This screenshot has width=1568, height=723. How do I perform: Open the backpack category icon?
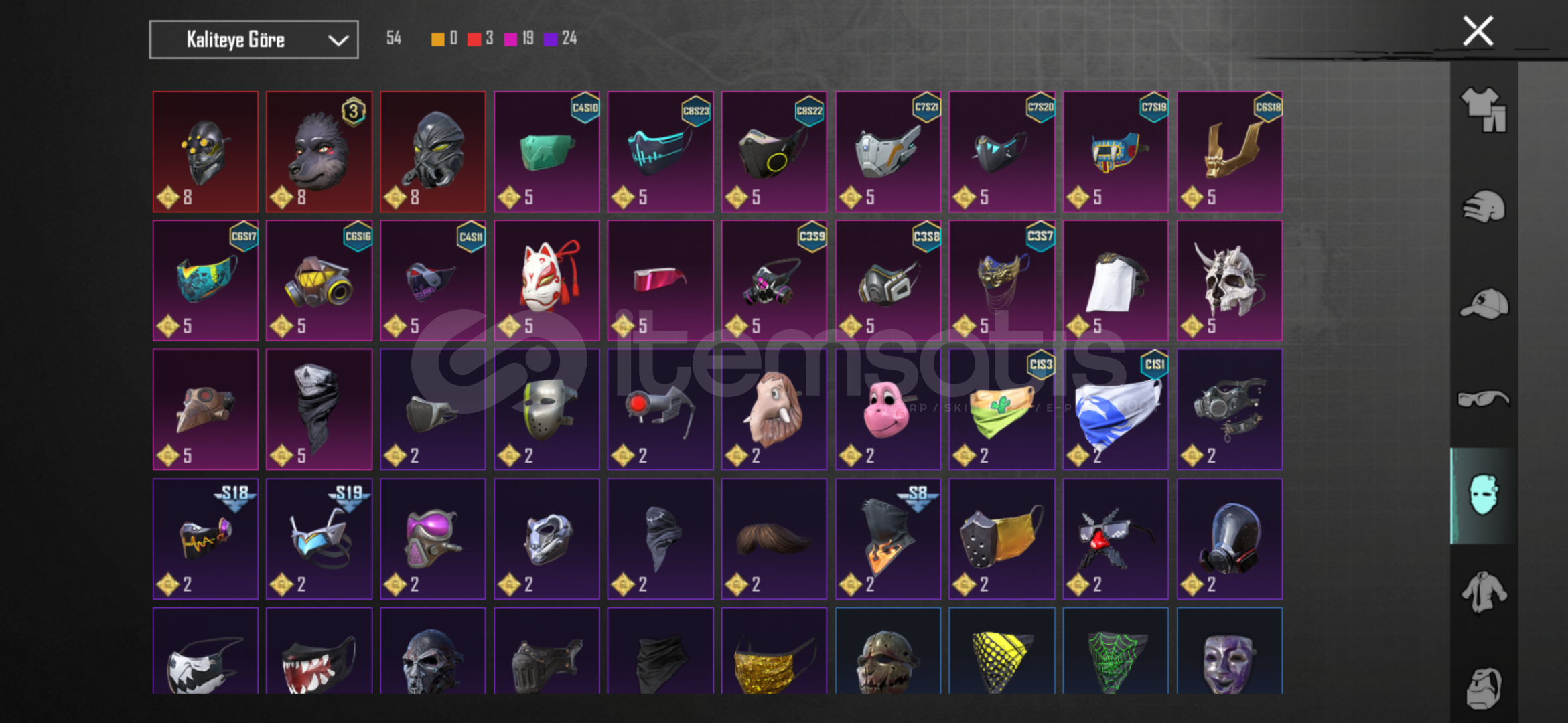1484,688
